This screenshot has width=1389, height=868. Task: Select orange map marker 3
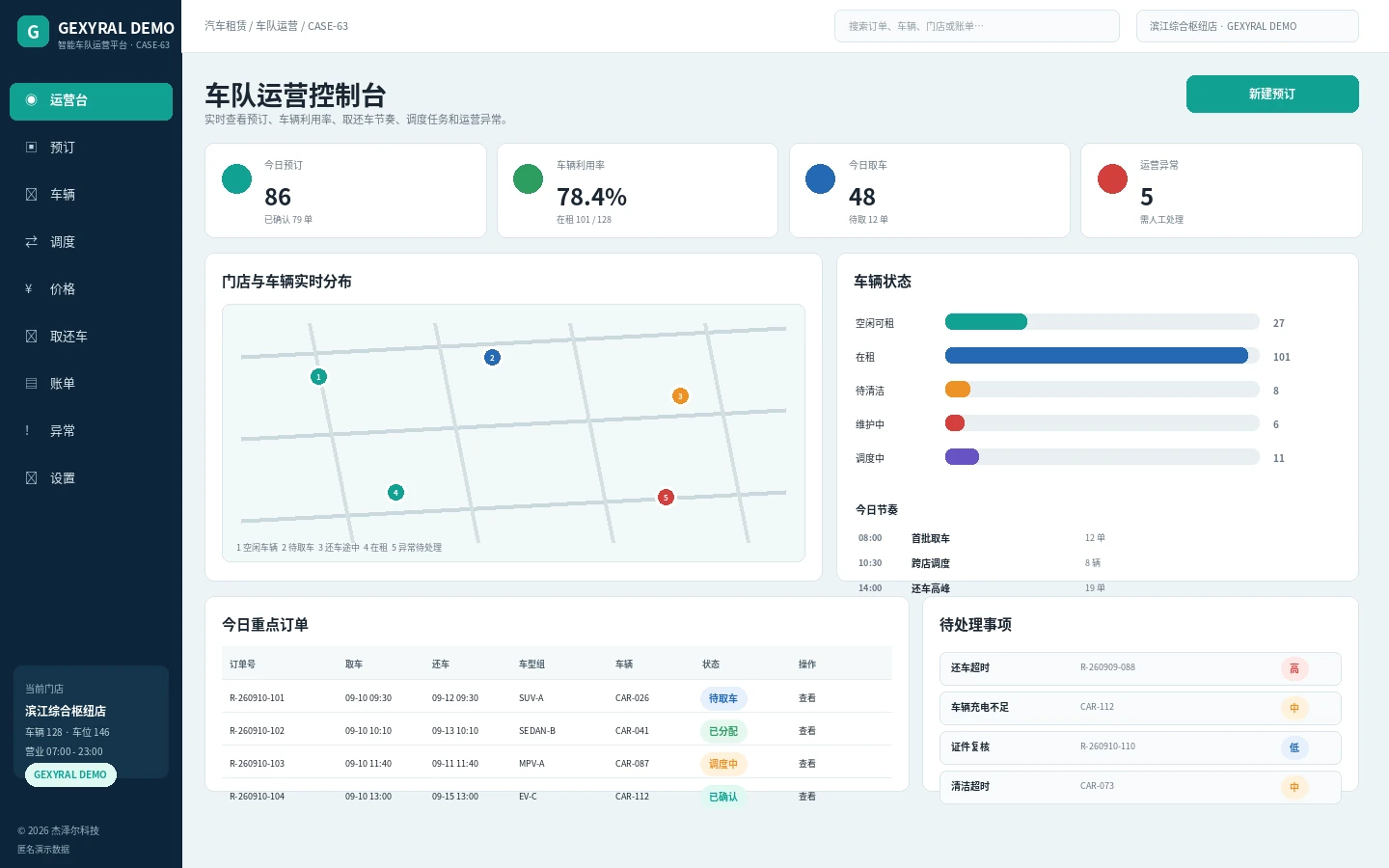tap(680, 396)
